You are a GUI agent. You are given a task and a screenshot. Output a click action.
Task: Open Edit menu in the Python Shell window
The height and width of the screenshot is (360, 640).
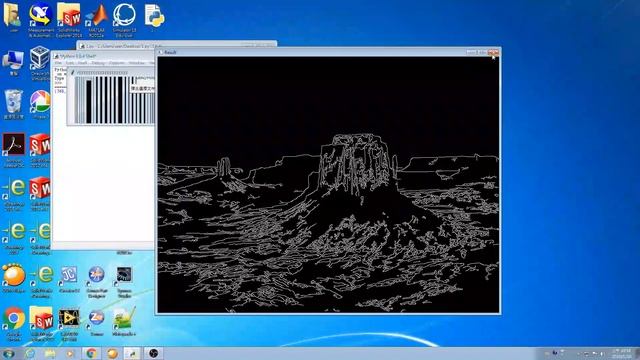coord(70,63)
